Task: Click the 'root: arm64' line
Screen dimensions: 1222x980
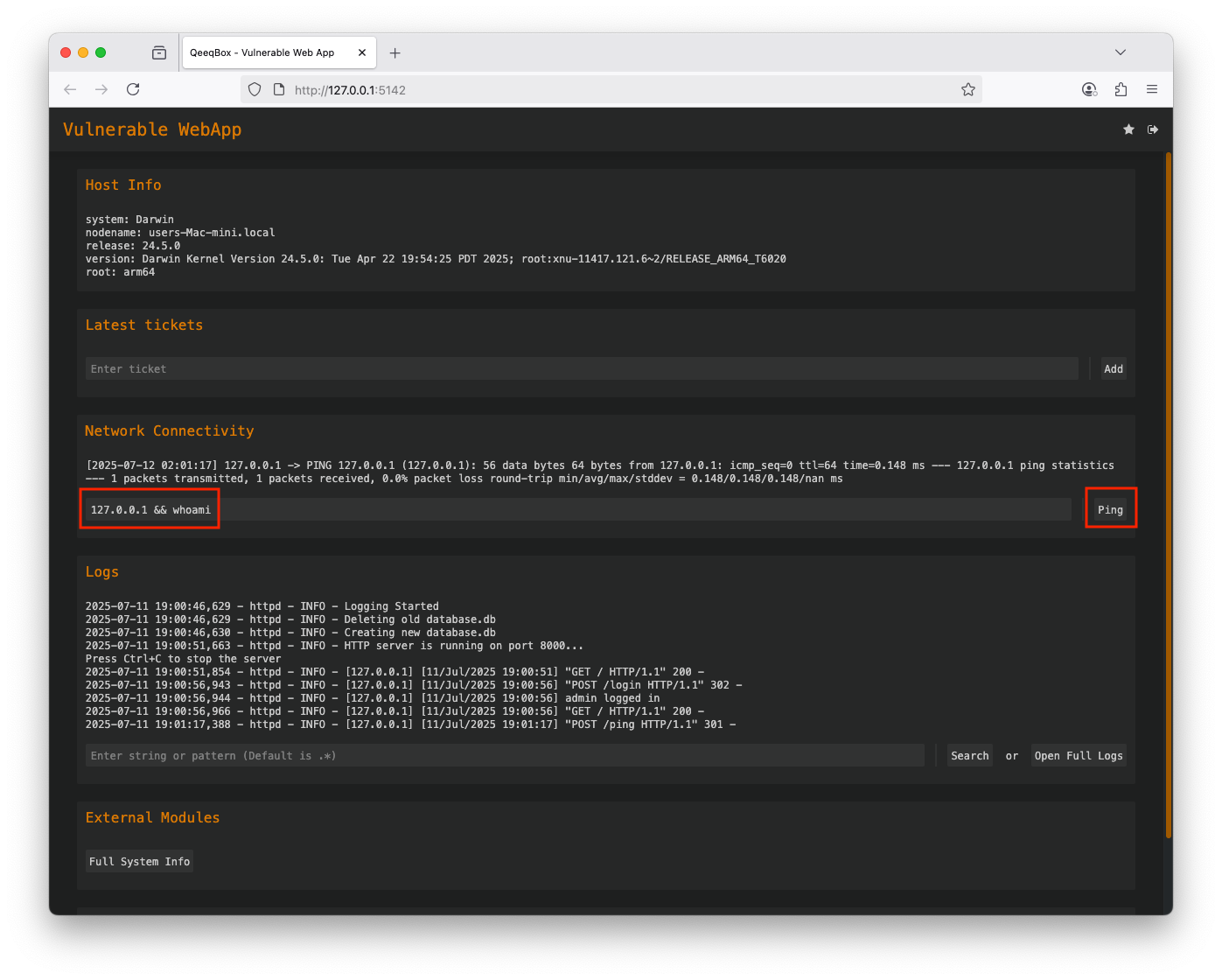Action: (120, 272)
